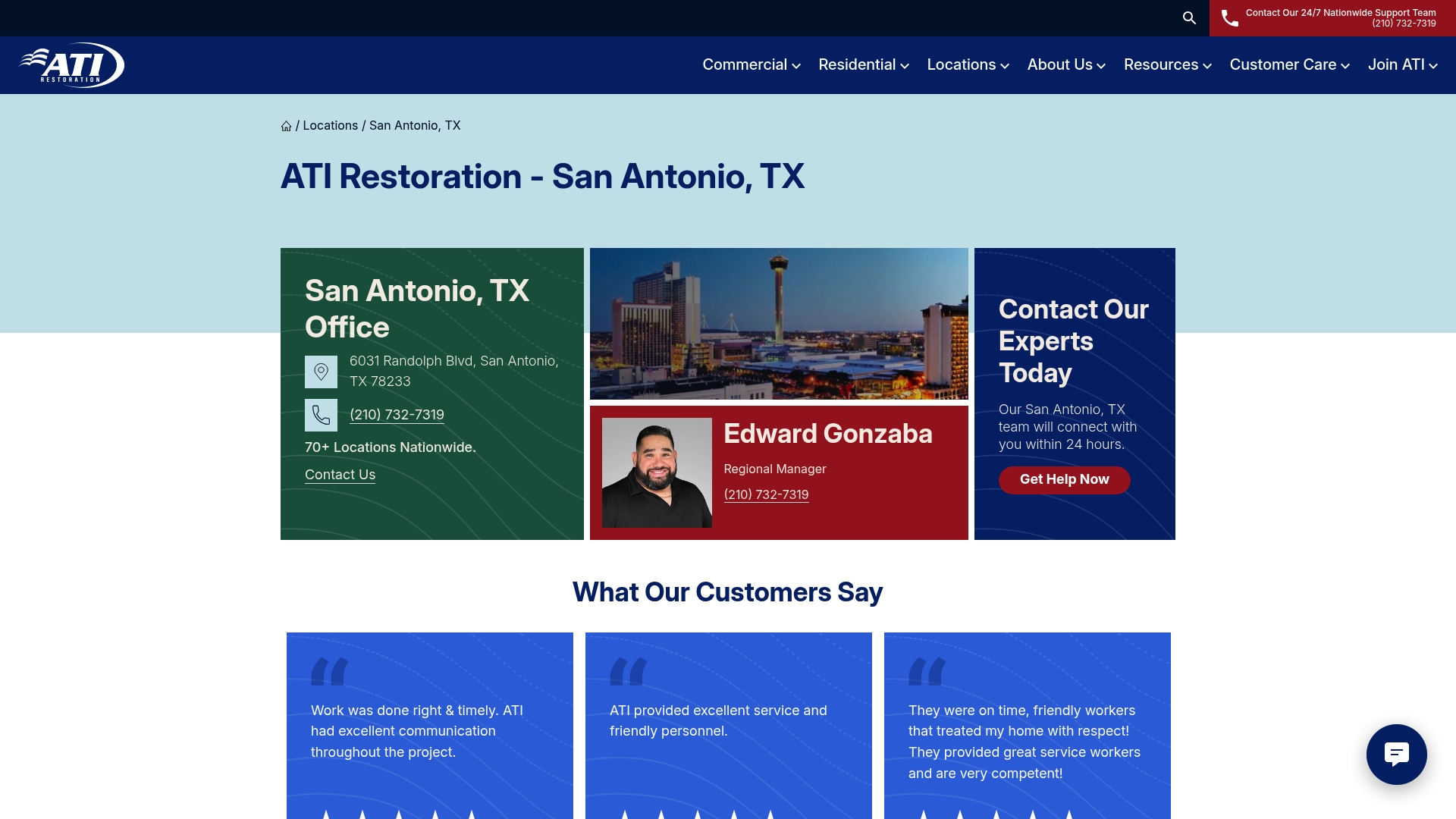Go to Locations breadcrumb link

pyautogui.click(x=330, y=126)
